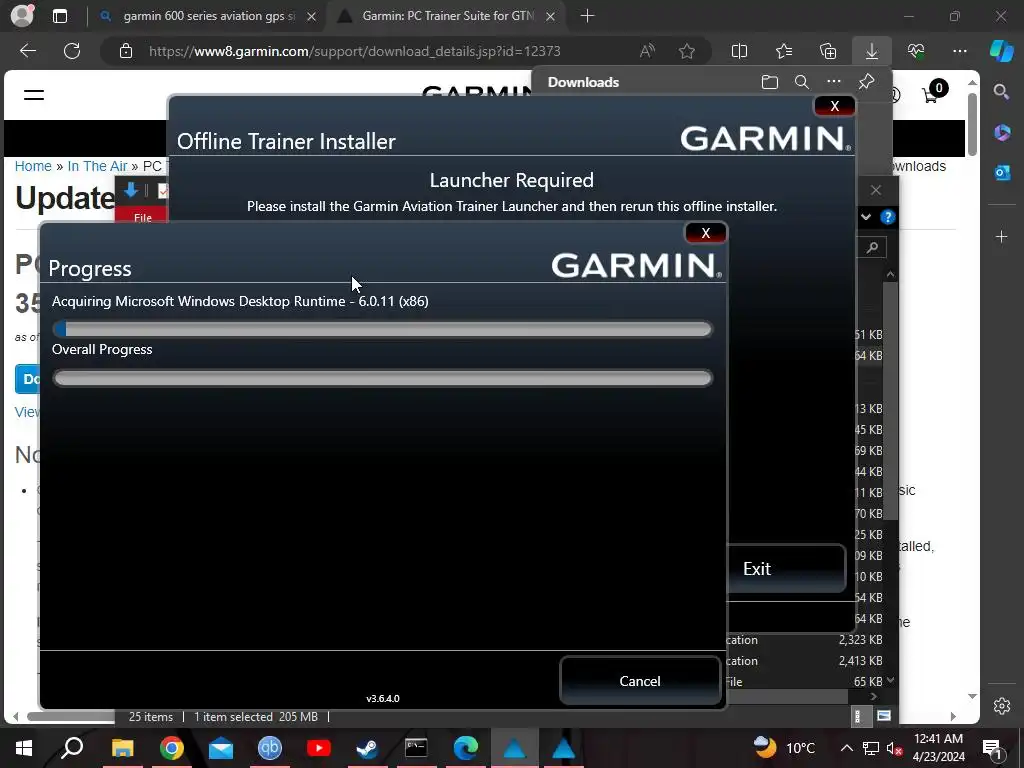Click the page vertical scrollbar
This screenshot has height=768, width=1024.
(972, 124)
